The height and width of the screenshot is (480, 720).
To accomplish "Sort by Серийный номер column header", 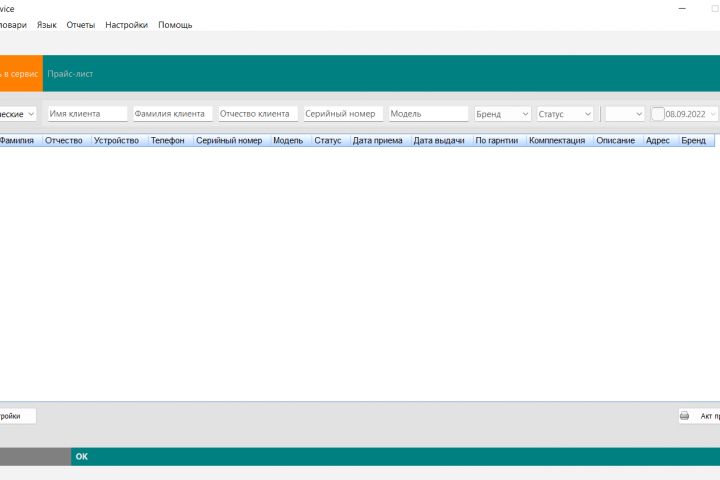I will pos(232,141).
